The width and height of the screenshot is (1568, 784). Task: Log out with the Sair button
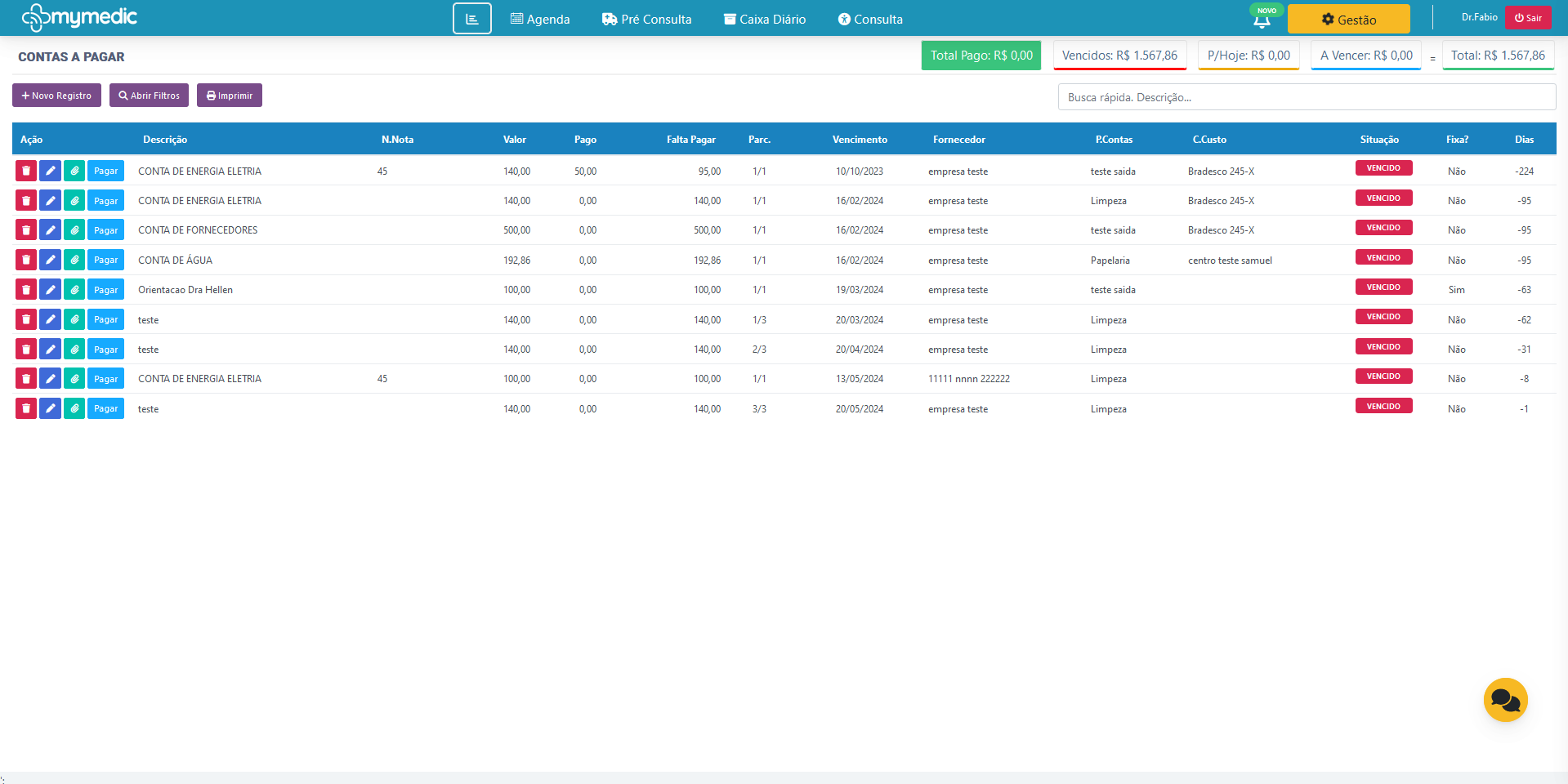pyautogui.click(x=1527, y=18)
